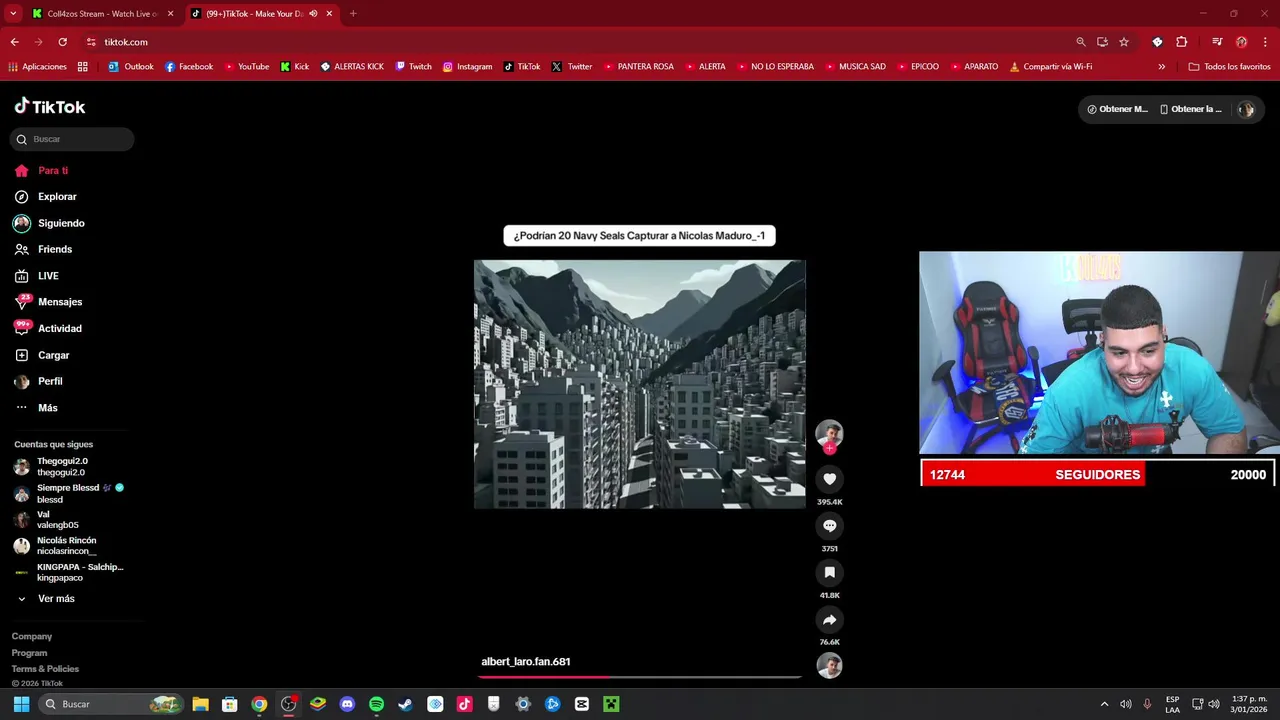
Task: Click the Obtener M... button
Action: coord(1117,109)
